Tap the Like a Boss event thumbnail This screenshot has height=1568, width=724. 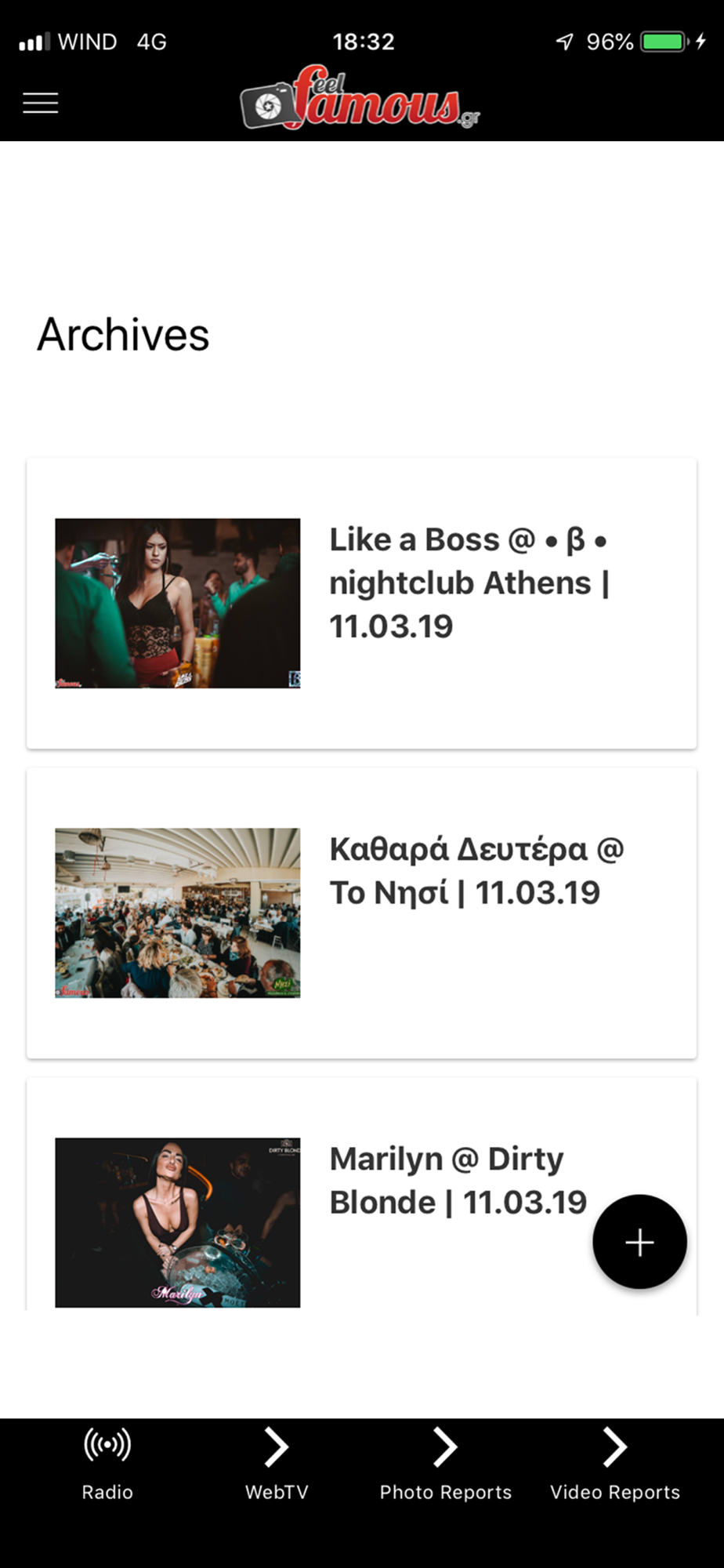coord(178,603)
